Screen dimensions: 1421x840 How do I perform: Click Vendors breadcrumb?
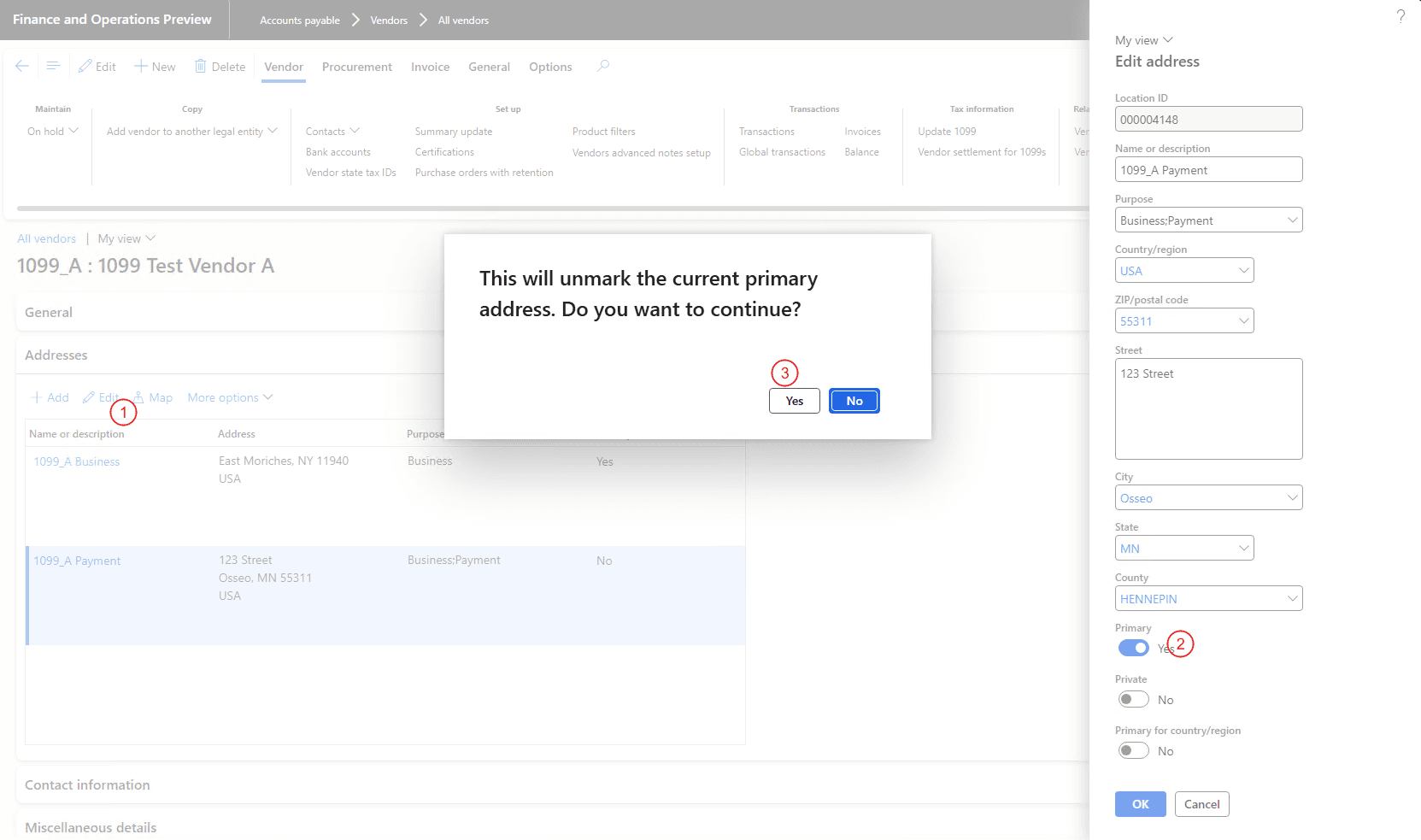[389, 21]
